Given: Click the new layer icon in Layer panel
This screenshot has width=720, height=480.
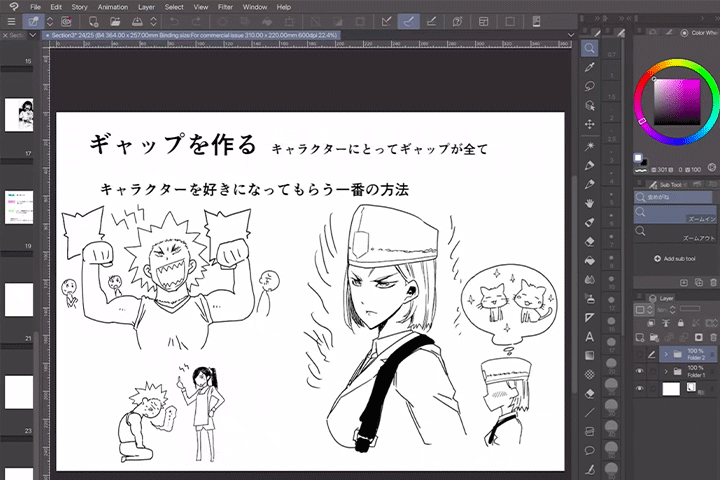Looking at the screenshot, I should [639, 338].
